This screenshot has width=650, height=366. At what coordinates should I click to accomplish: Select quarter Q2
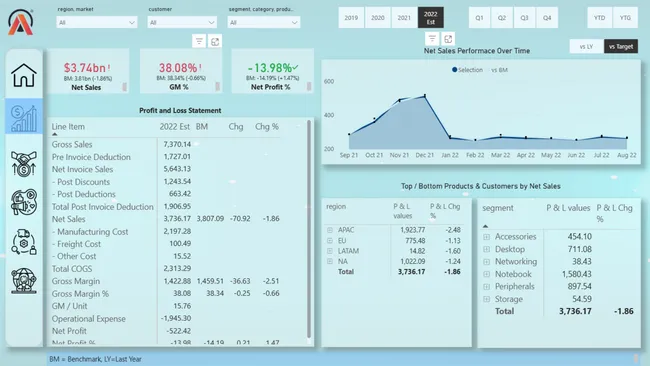pyautogui.click(x=502, y=17)
